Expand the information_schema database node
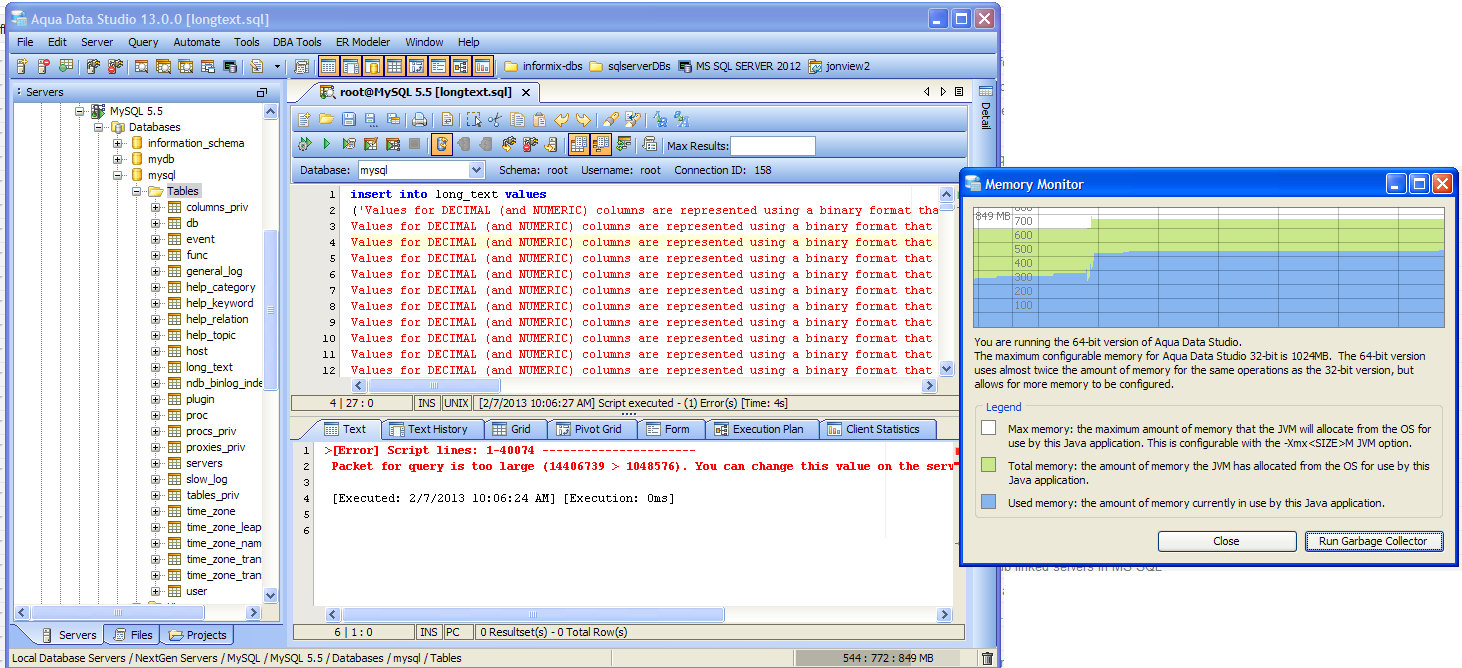The height and width of the screenshot is (668, 1462). [x=117, y=143]
